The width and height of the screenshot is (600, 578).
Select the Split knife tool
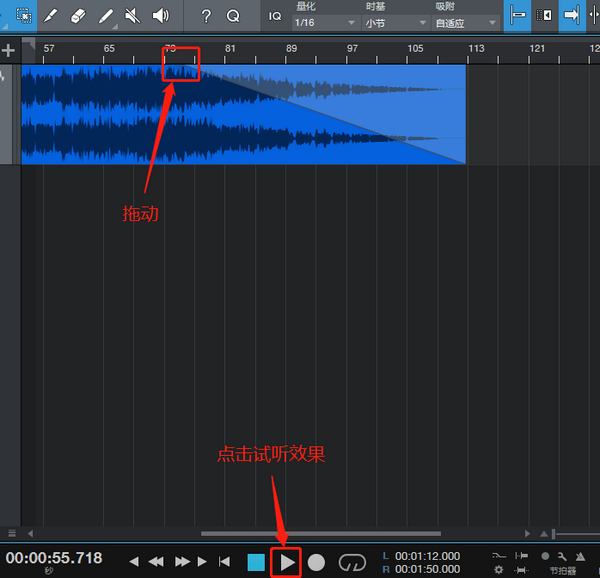(x=50, y=16)
